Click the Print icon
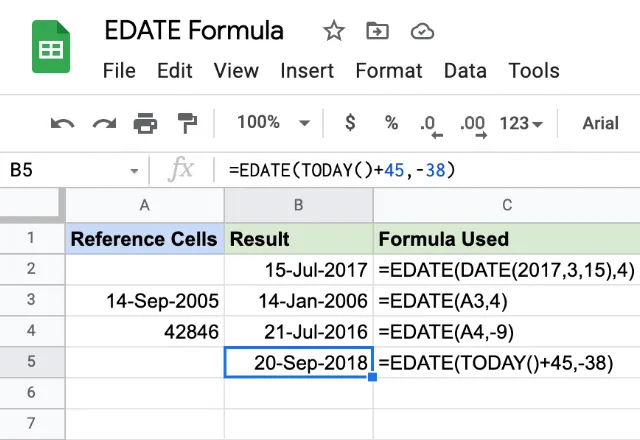 pyautogui.click(x=145, y=123)
